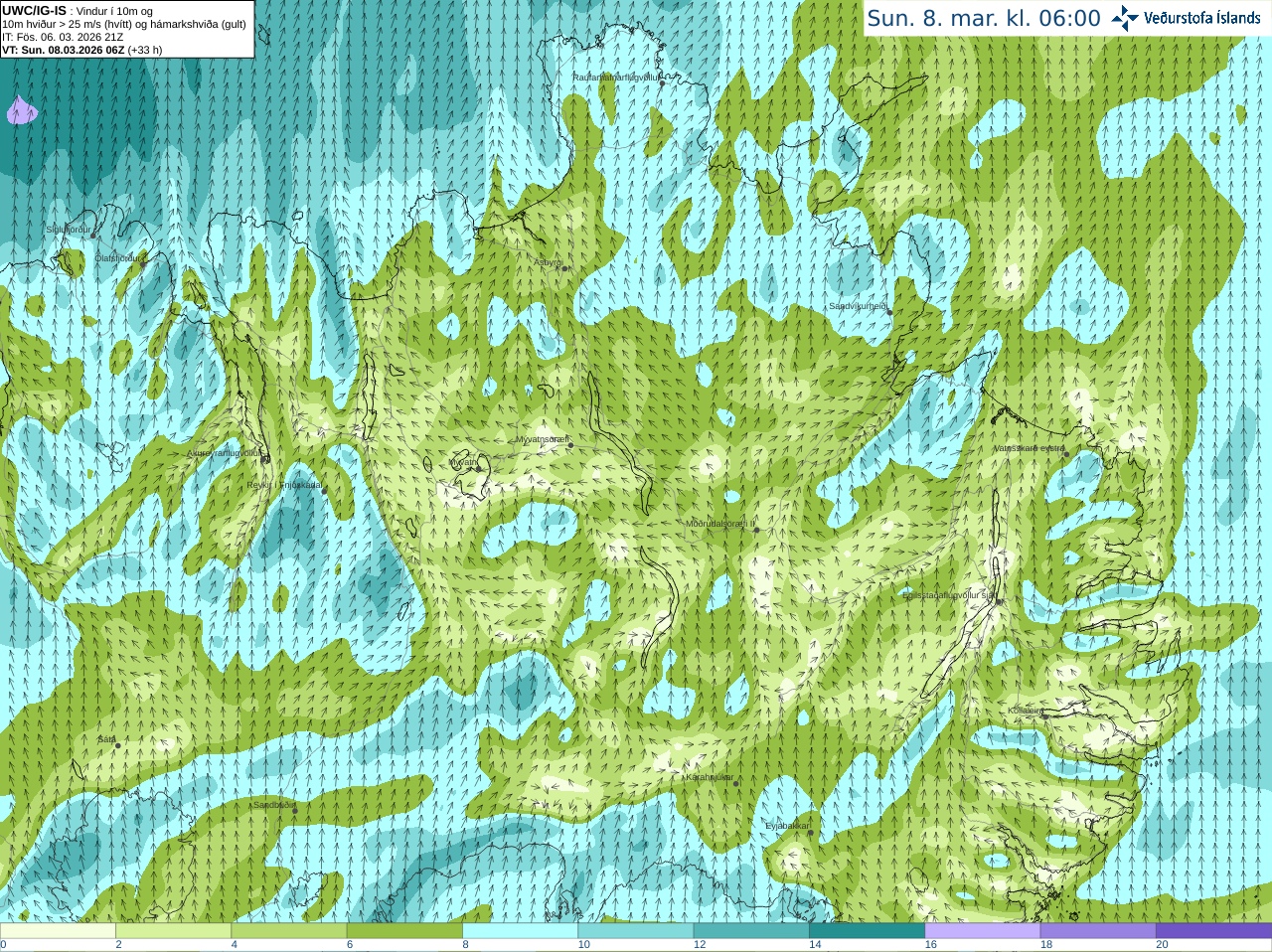Select the Ásbyrgi station marker

coord(564,268)
